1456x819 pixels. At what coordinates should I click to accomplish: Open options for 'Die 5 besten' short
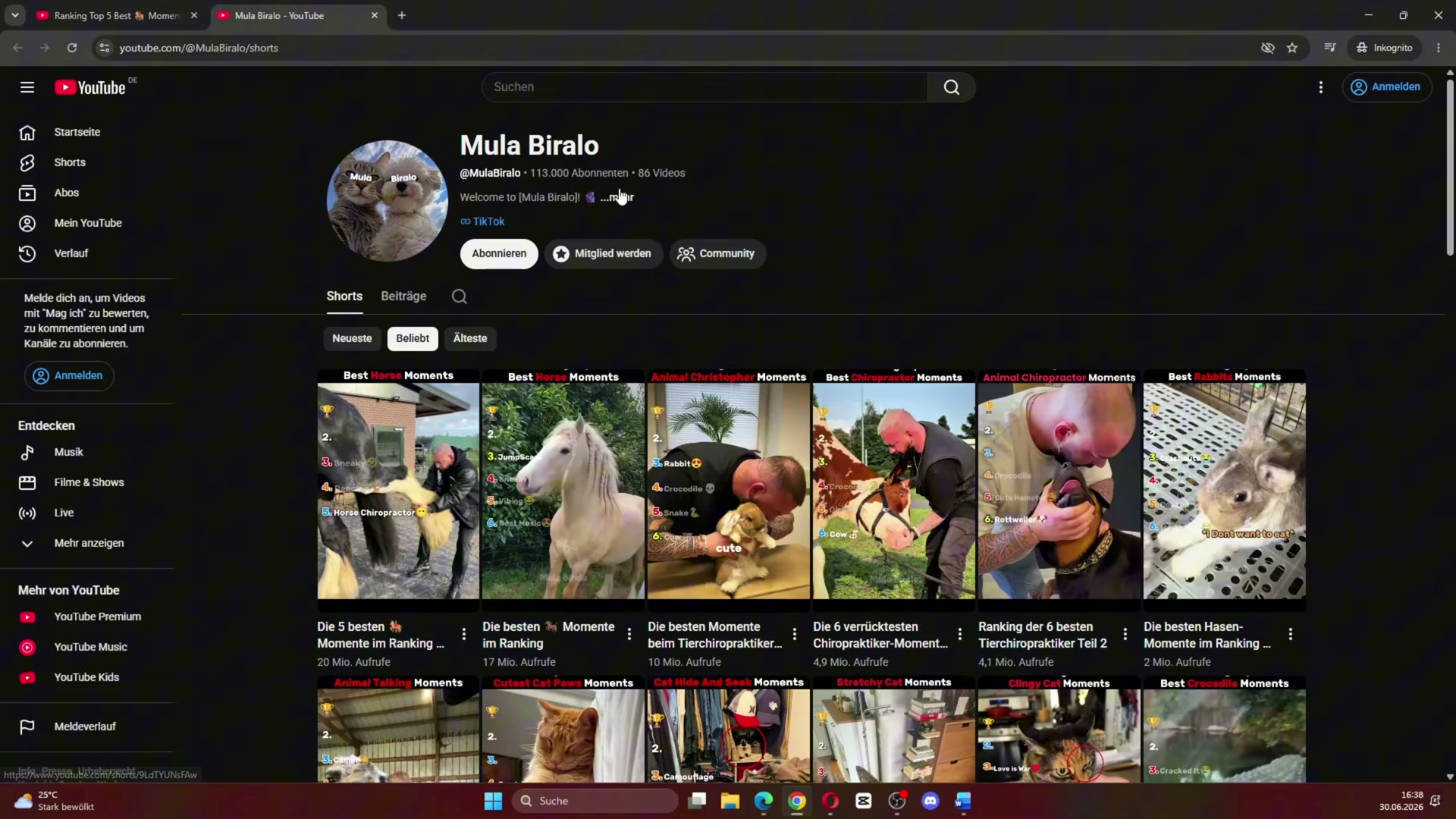pyautogui.click(x=463, y=634)
